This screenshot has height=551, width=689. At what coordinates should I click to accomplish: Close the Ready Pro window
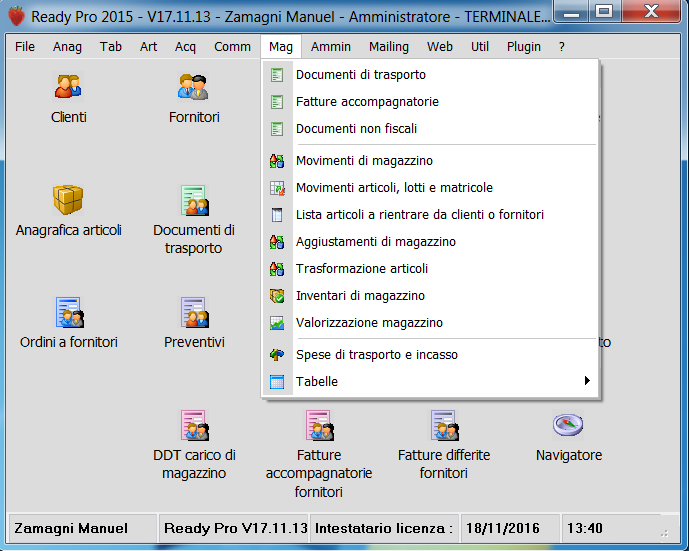651,11
